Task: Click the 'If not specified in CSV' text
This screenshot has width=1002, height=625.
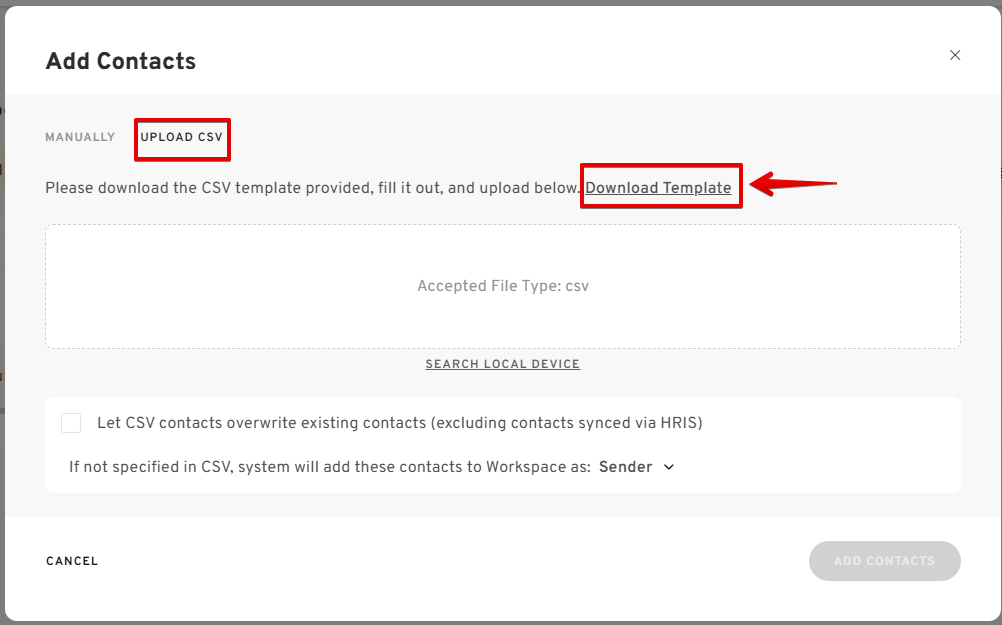Action: point(330,467)
